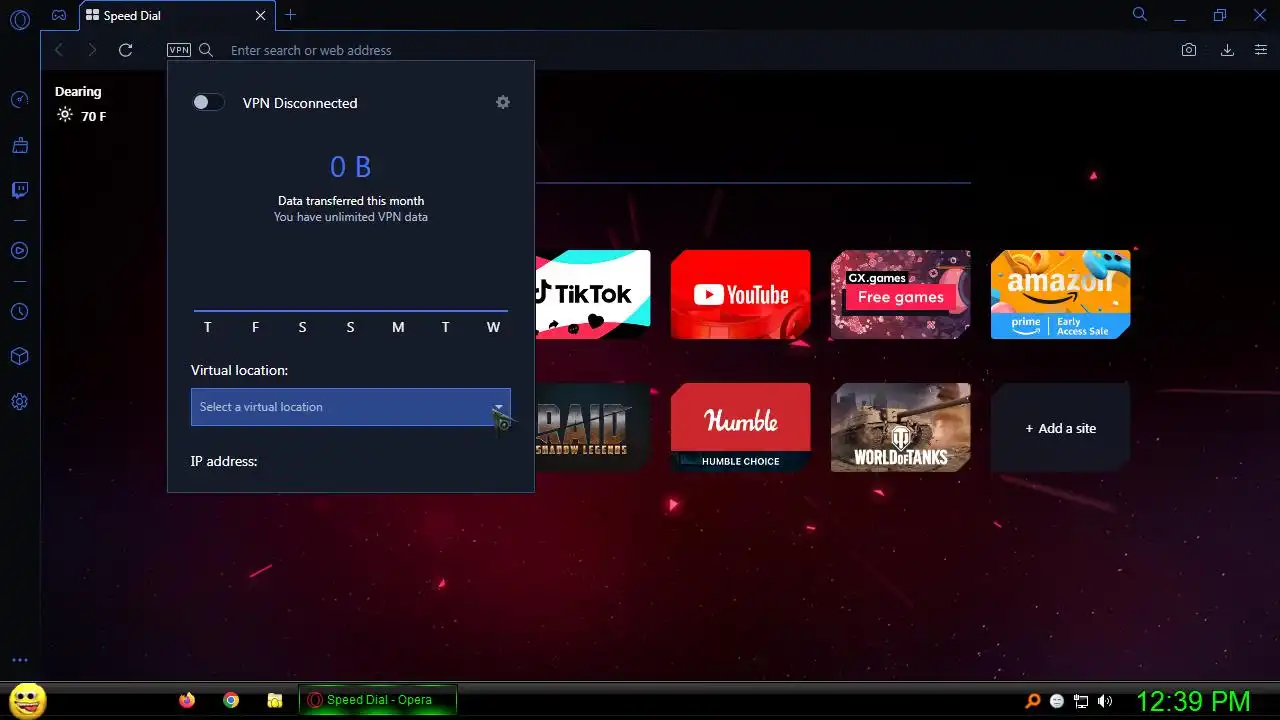Open VPN settings gear in popup

click(x=503, y=102)
